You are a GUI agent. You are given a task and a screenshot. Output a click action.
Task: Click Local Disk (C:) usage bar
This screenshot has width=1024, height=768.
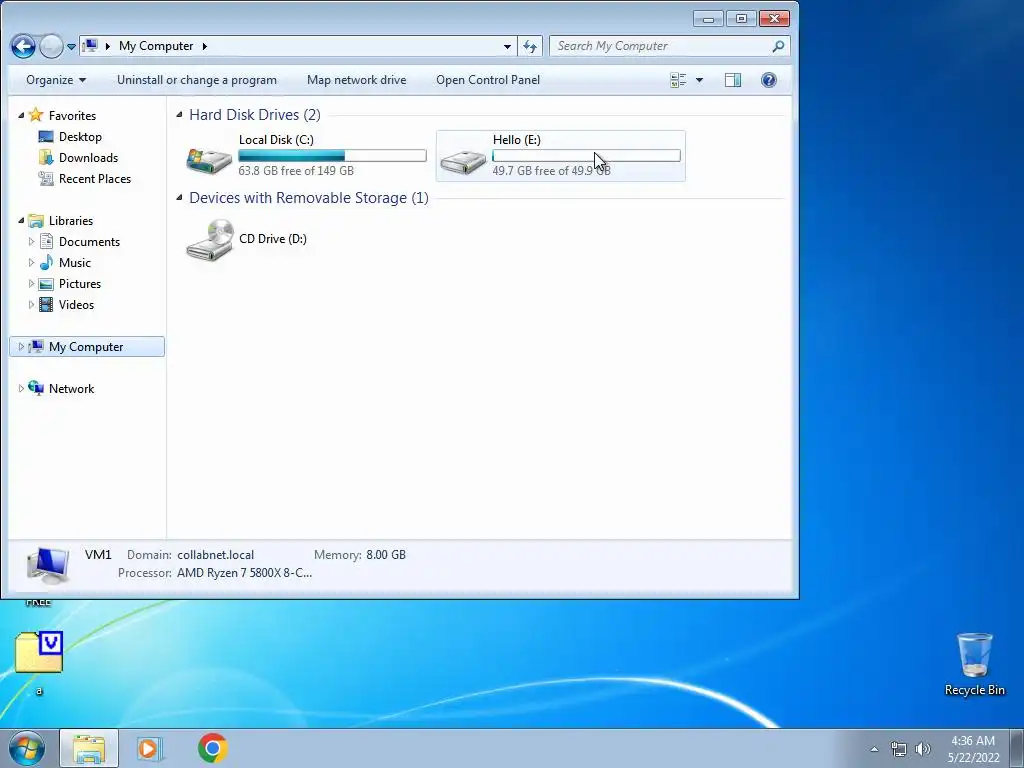[x=332, y=155]
